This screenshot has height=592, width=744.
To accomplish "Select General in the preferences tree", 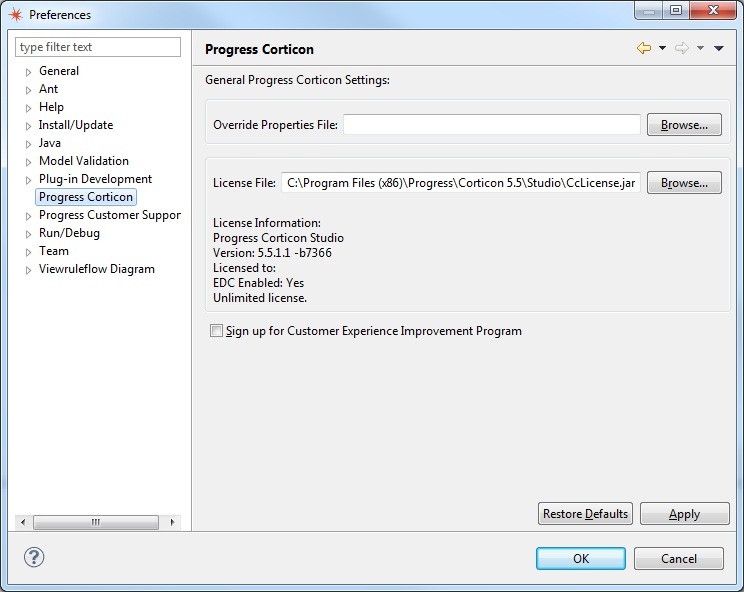I will [59, 71].
